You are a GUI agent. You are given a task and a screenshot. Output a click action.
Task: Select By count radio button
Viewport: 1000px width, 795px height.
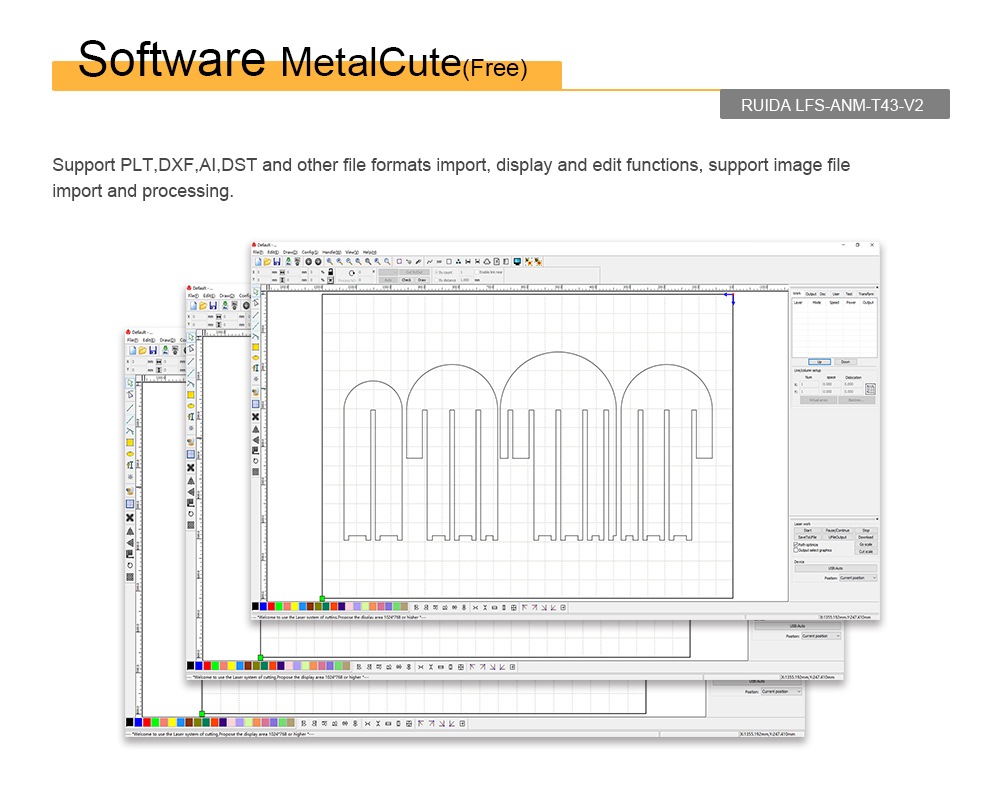(x=436, y=272)
